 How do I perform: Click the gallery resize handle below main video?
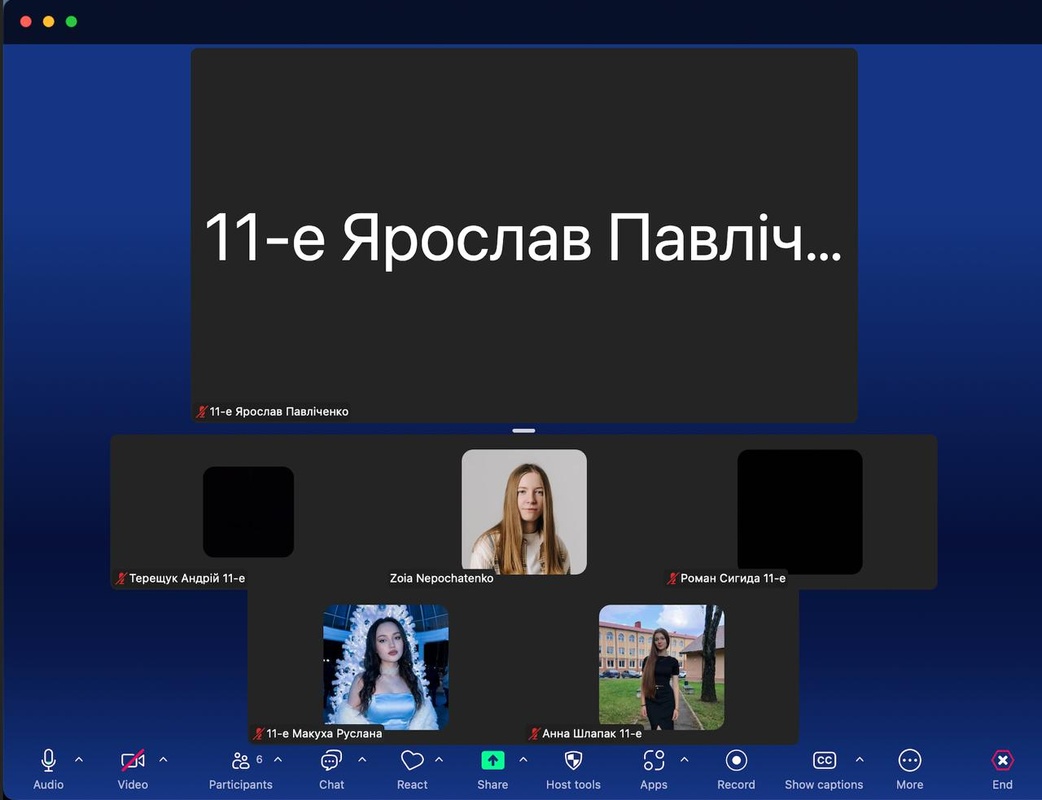(523, 431)
